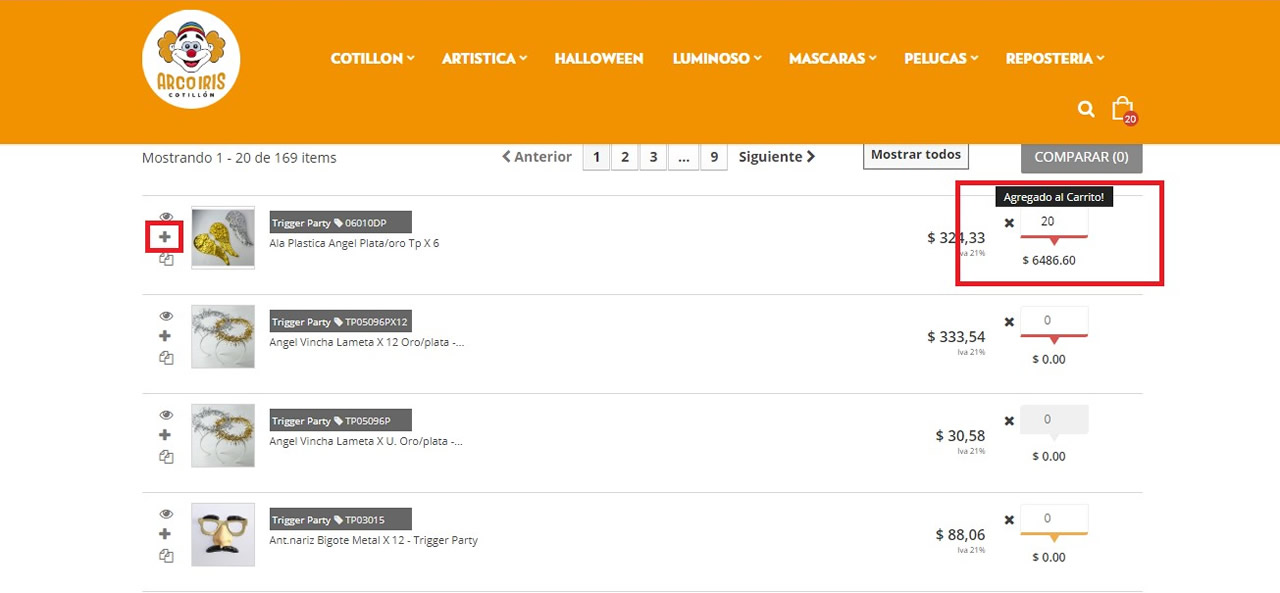The height and width of the screenshot is (593, 1280).
Task: Click the Mostrar todos button
Action: [x=916, y=155]
